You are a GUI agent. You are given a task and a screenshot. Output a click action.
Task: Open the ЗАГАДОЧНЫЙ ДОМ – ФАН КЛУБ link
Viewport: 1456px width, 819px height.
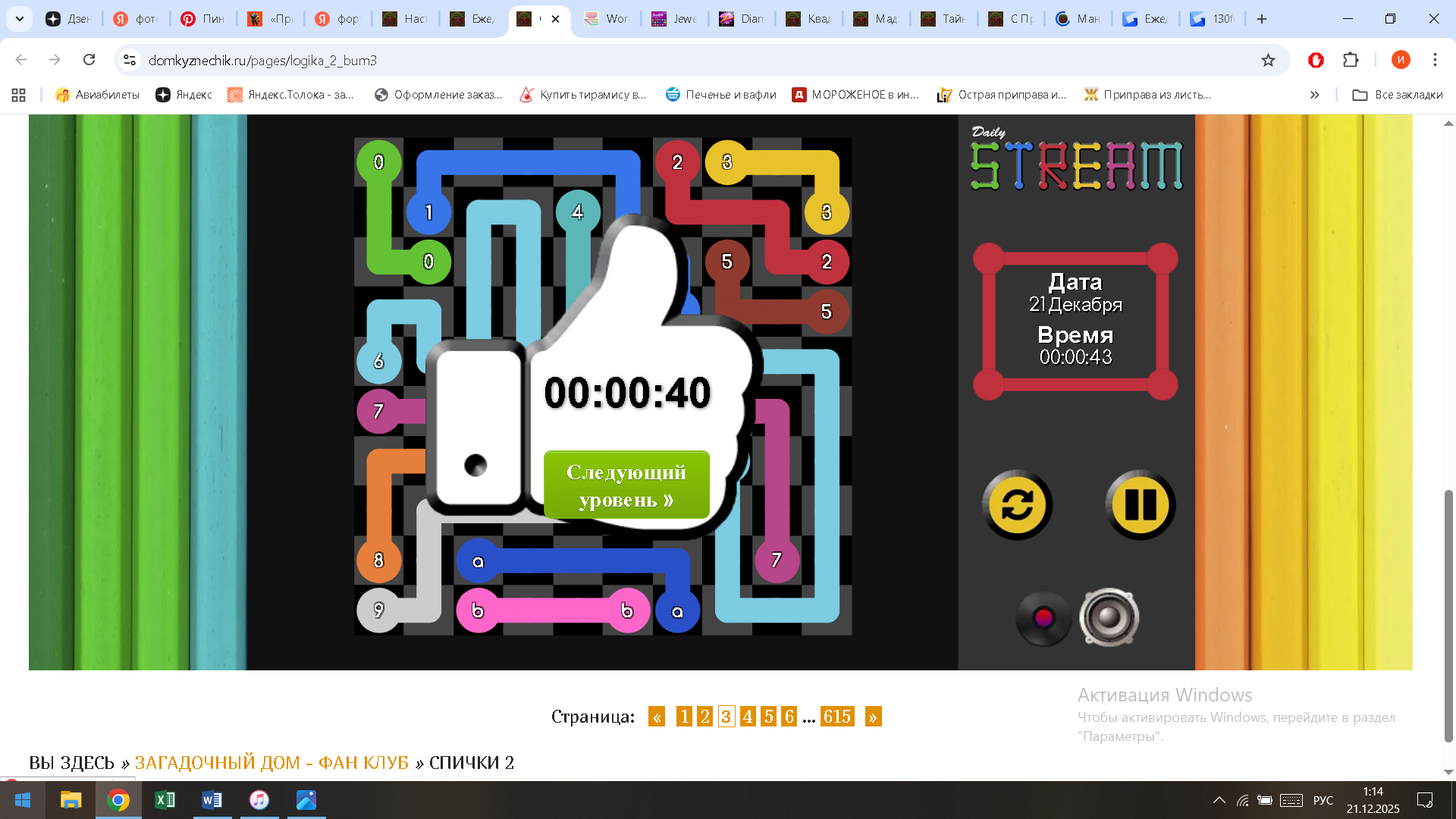tap(273, 762)
